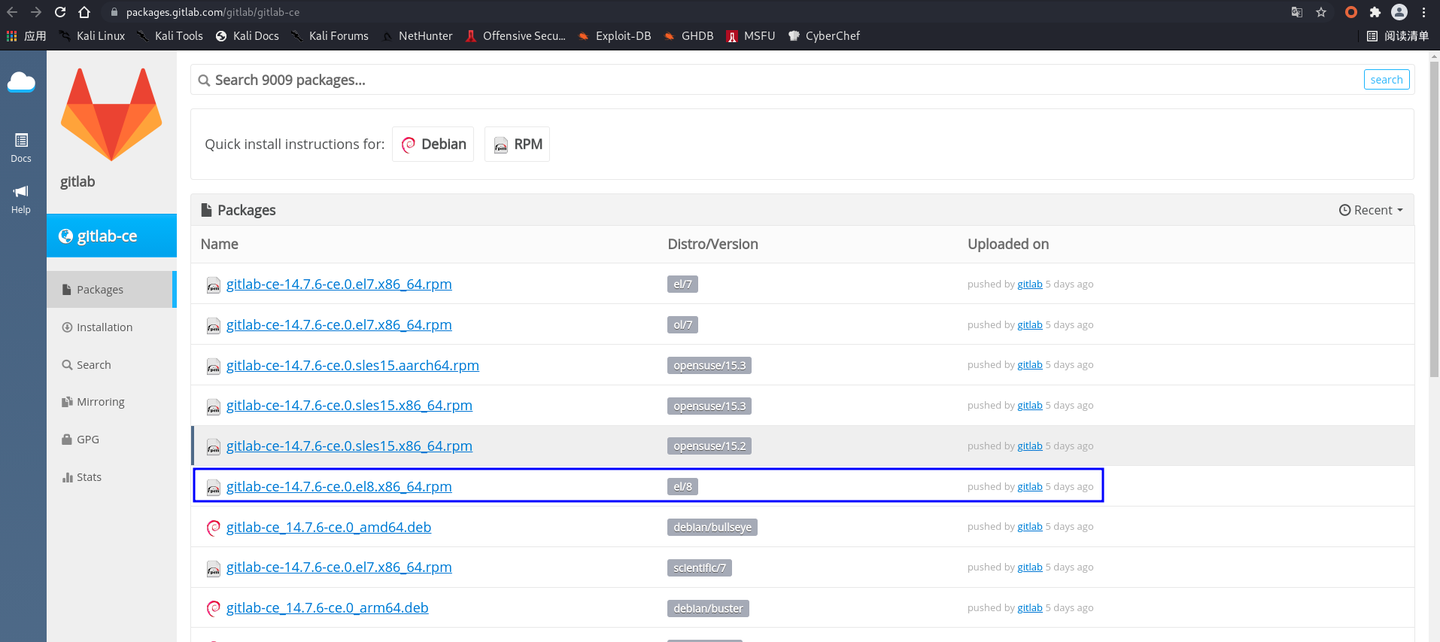The image size is (1440, 642).
Task: Click the browser reload icon
Action: tap(59, 11)
